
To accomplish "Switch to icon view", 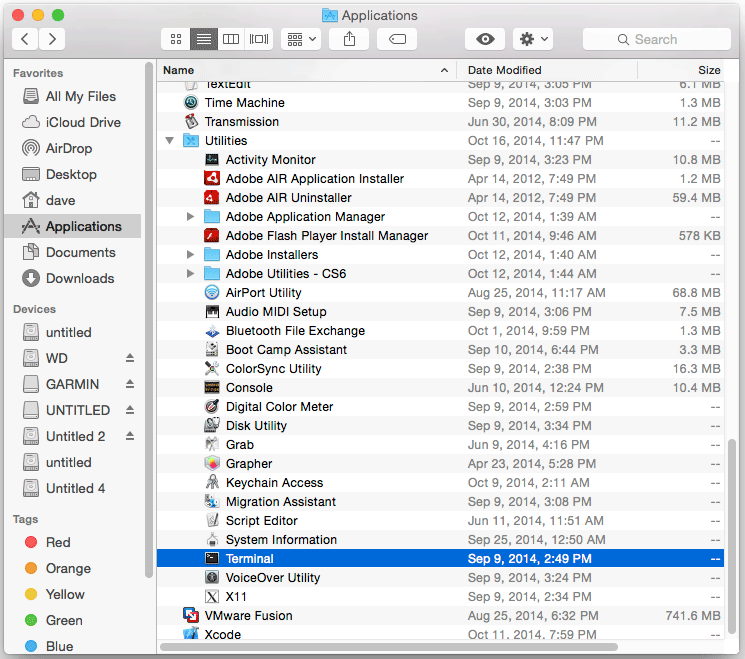I will [x=176, y=39].
